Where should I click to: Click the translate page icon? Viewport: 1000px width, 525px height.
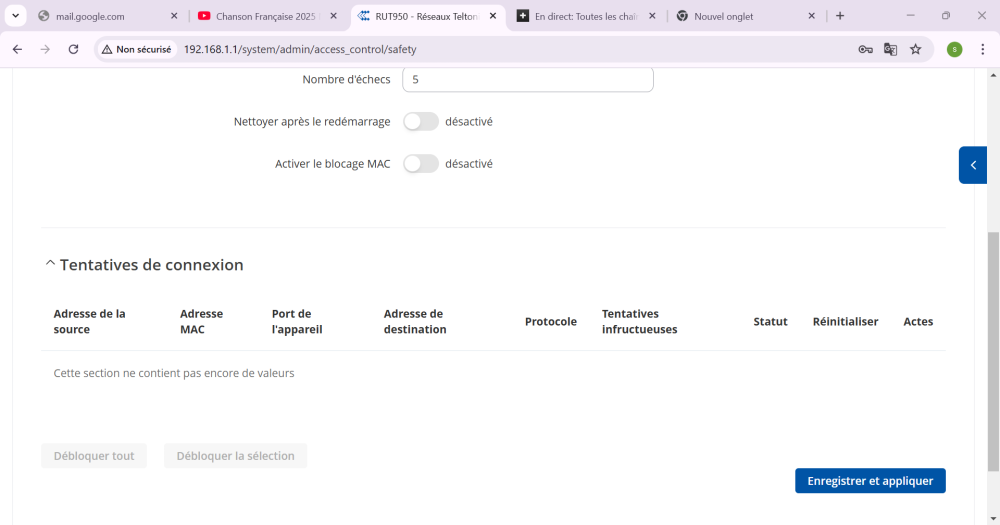(890, 49)
